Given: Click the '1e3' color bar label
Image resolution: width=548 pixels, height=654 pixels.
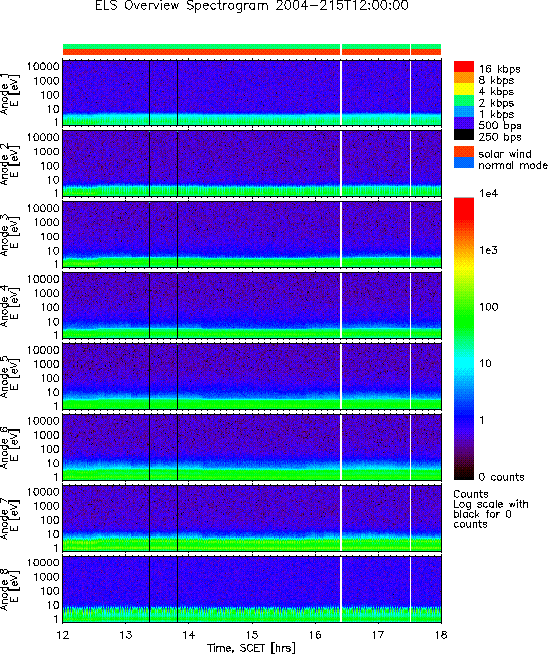Looking at the screenshot, I should 488,250.
